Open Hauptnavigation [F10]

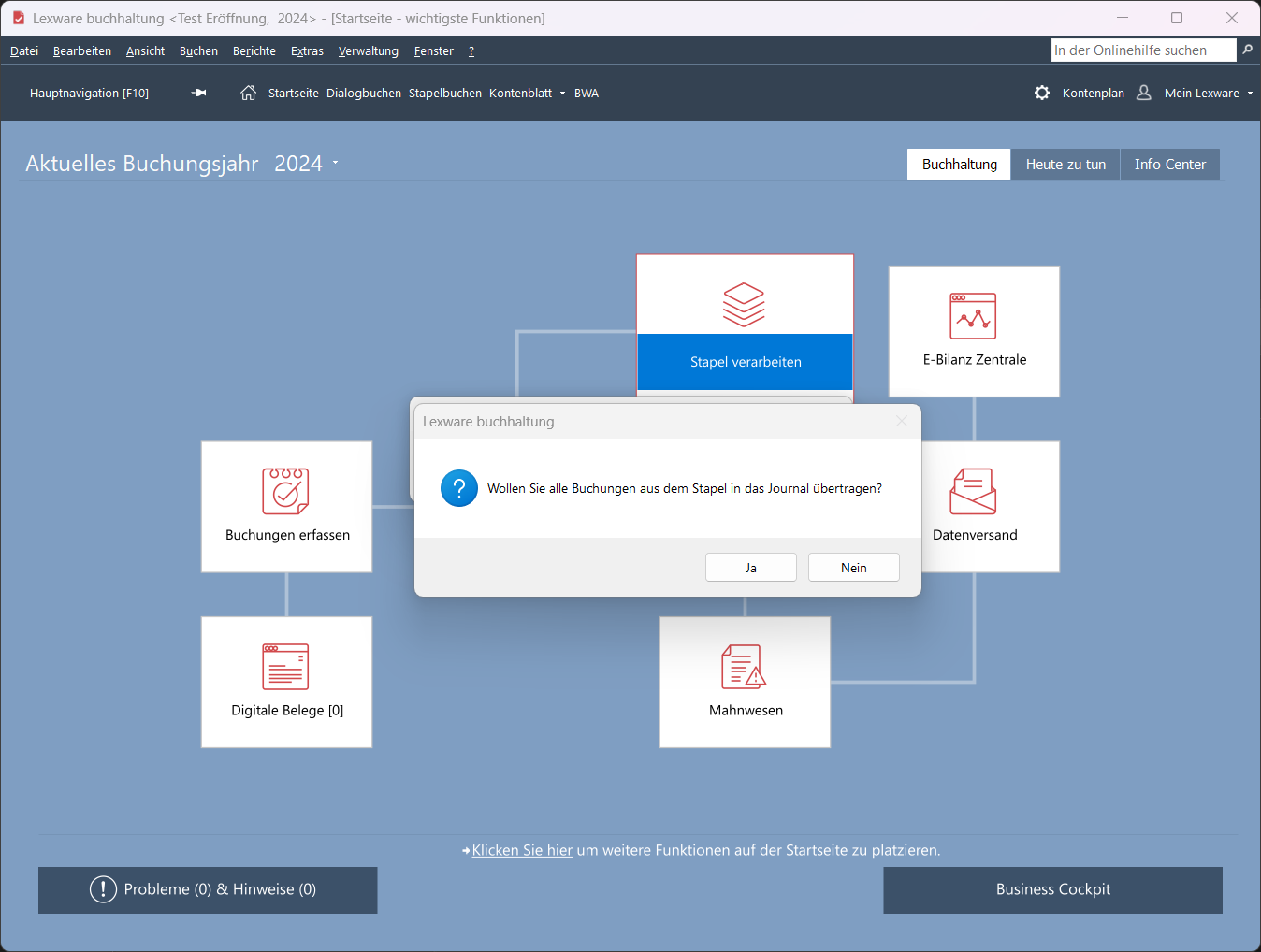(x=89, y=93)
